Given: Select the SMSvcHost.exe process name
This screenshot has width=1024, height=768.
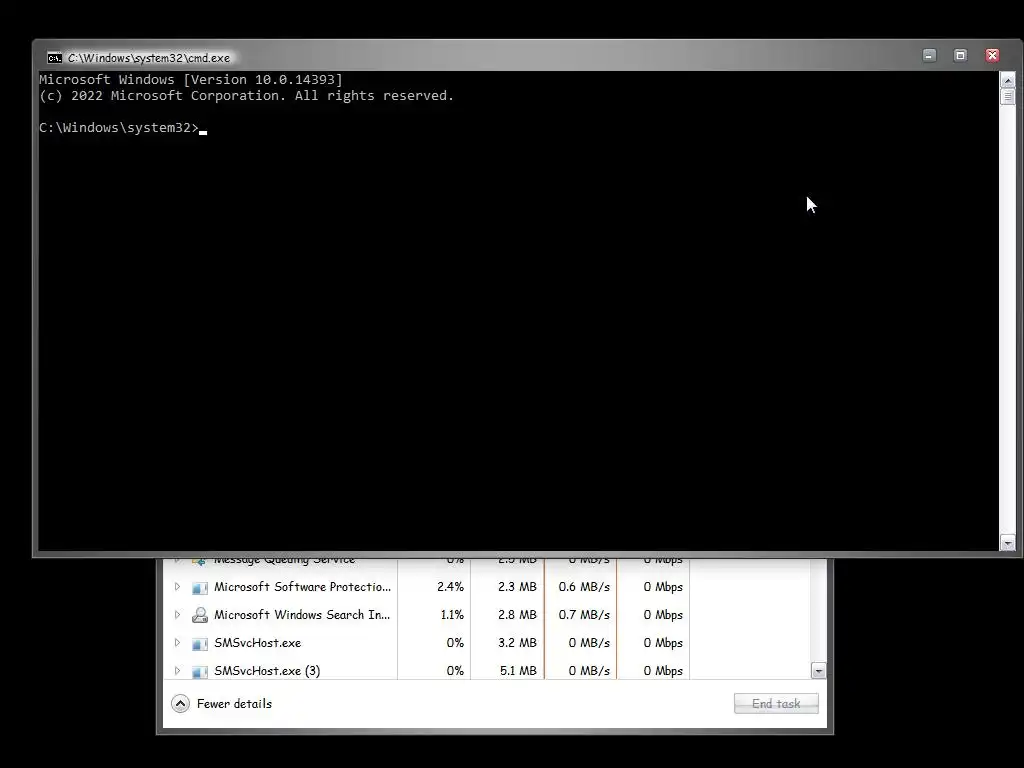Looking at the screenshot, I should pyautogui.click(x=257, y=643).
